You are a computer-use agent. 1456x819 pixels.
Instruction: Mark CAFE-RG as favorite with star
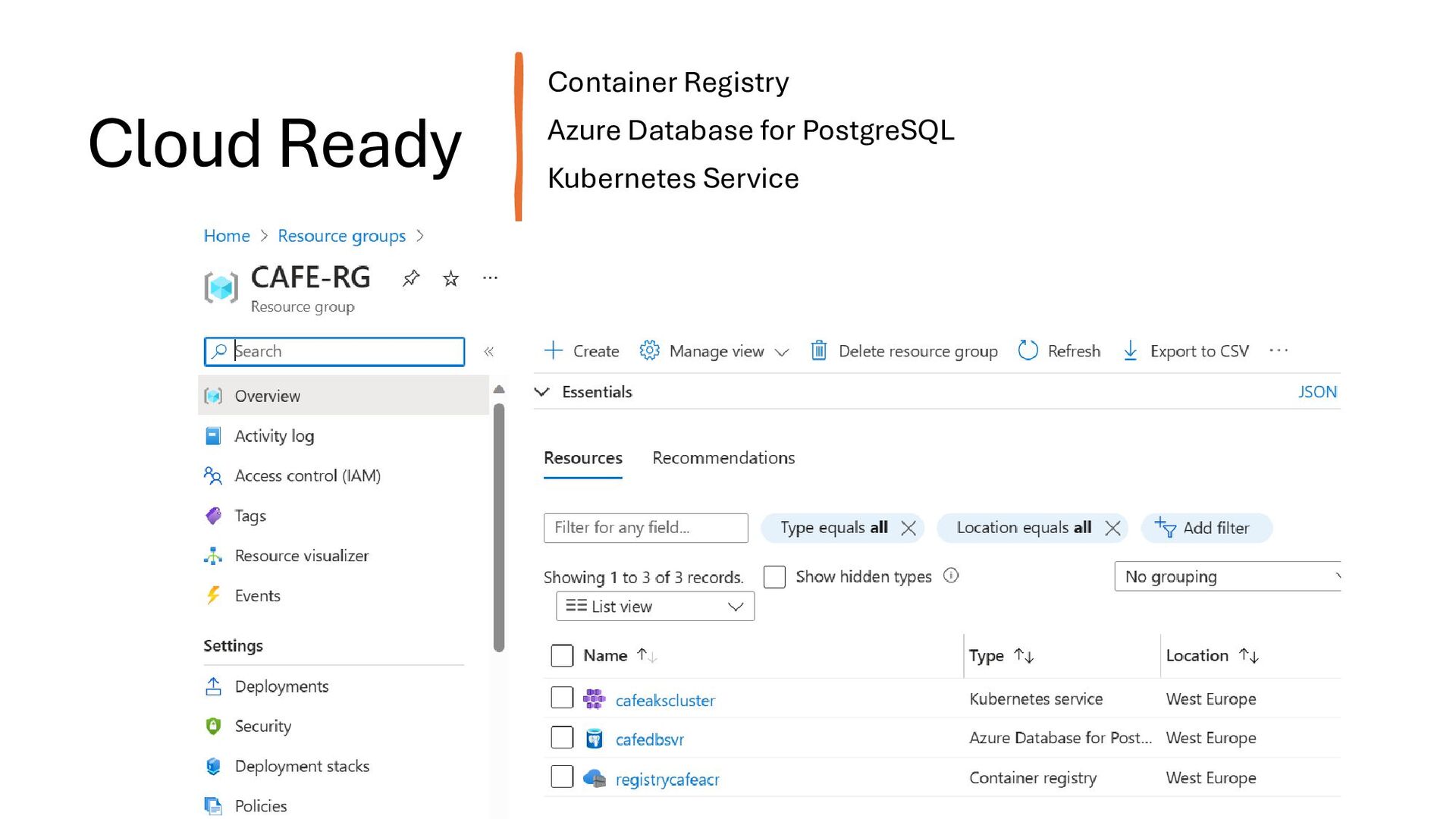(450, 278)
